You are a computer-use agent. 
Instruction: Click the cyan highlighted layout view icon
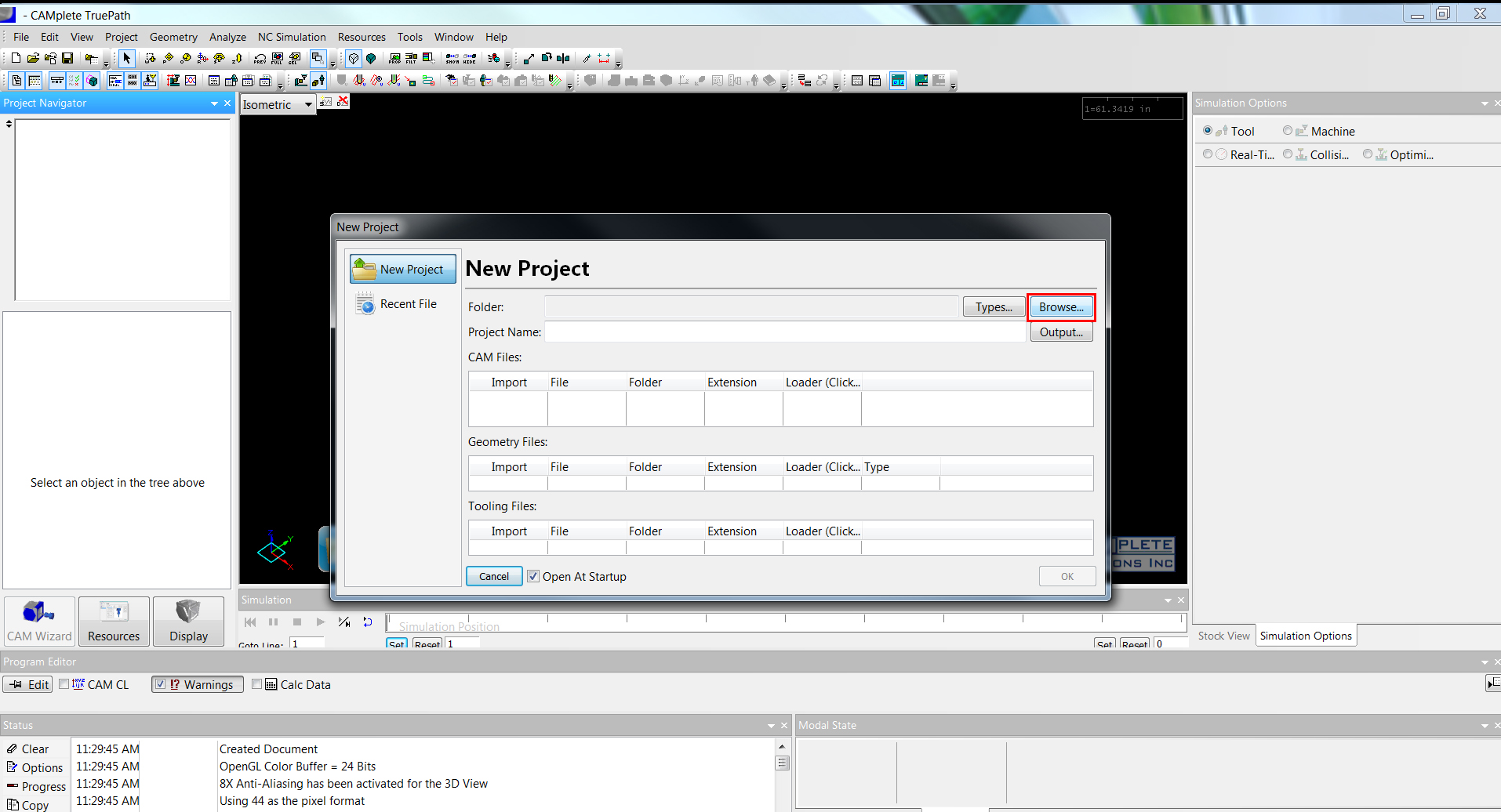(898, 81)
